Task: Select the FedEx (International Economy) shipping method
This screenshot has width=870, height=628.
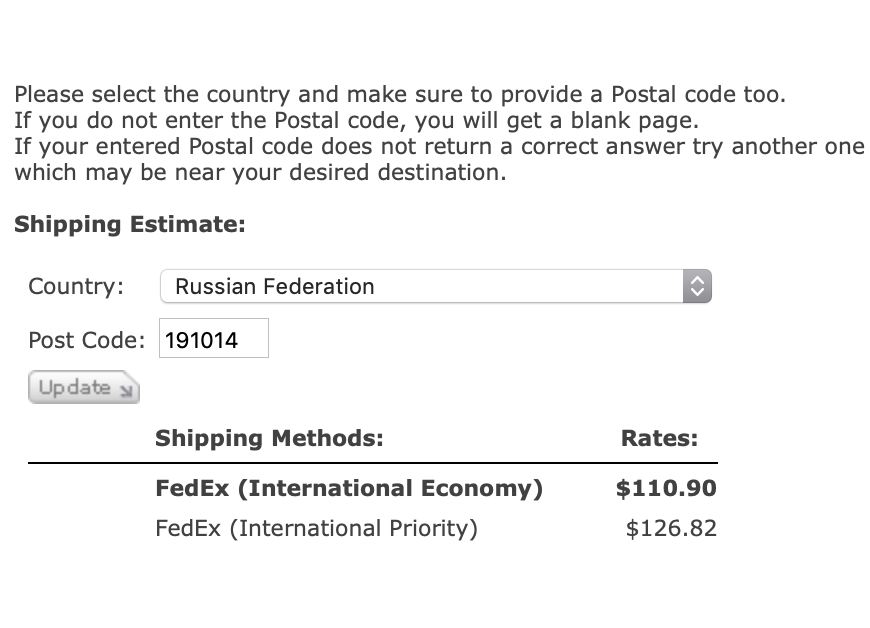Action: (349, 489)
